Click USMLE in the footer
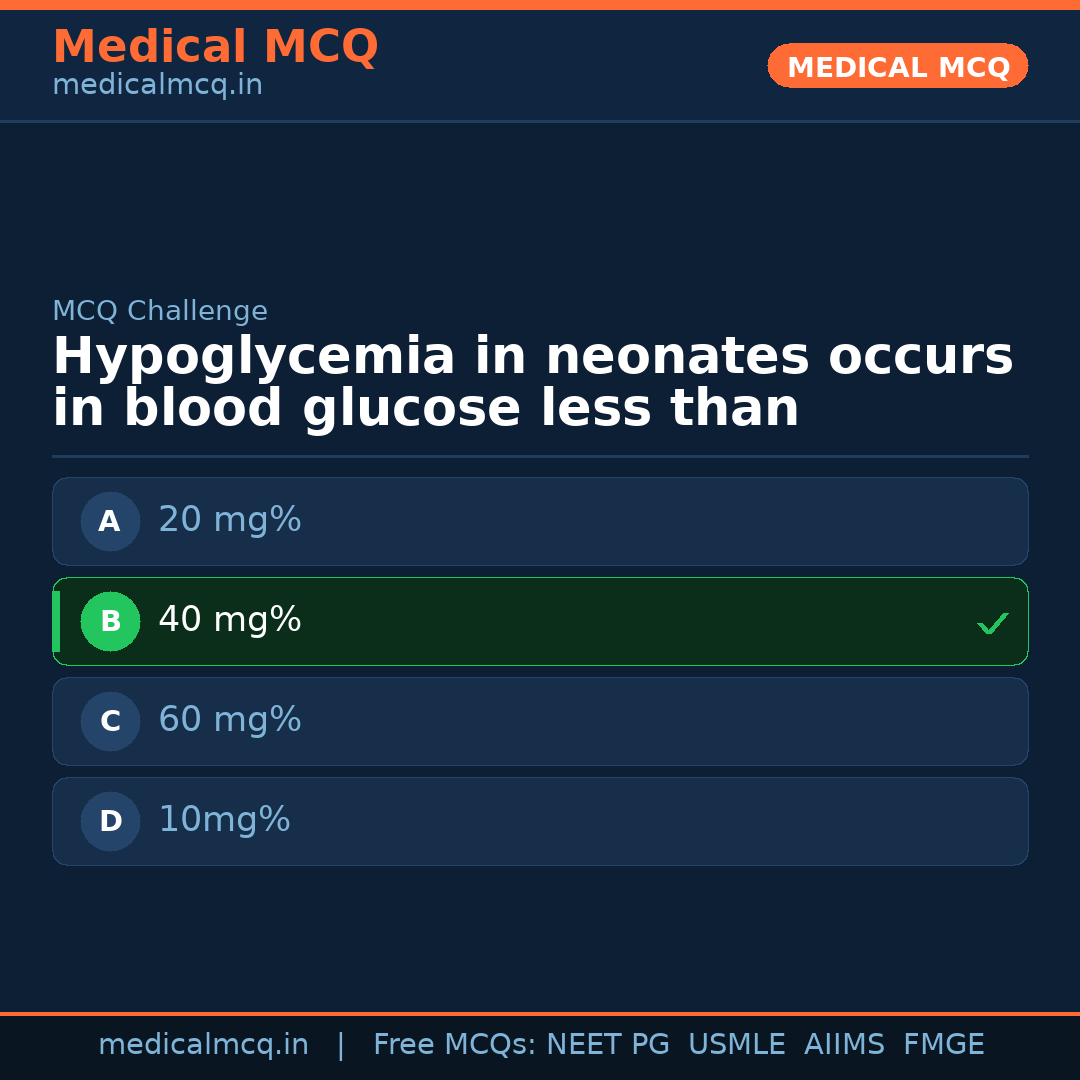The image size is (1080, 1080). pyautogui.click(x=736, y=1045)
